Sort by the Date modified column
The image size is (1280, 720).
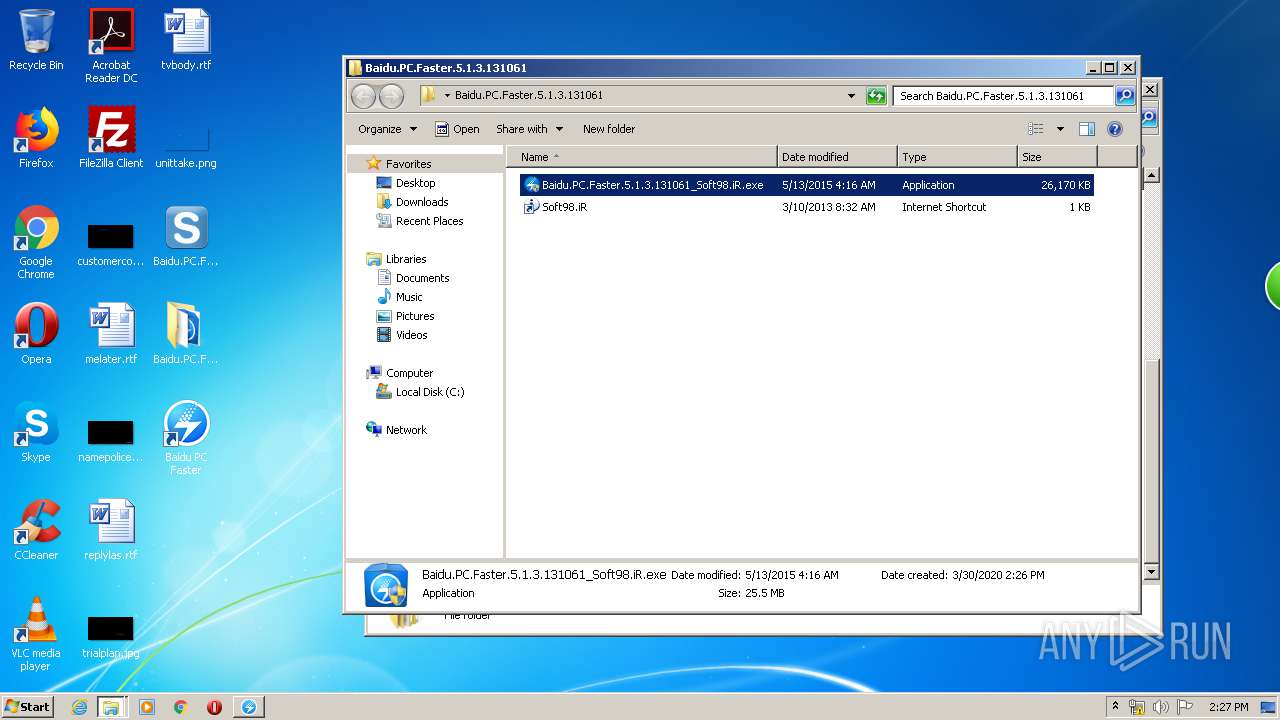837,157
